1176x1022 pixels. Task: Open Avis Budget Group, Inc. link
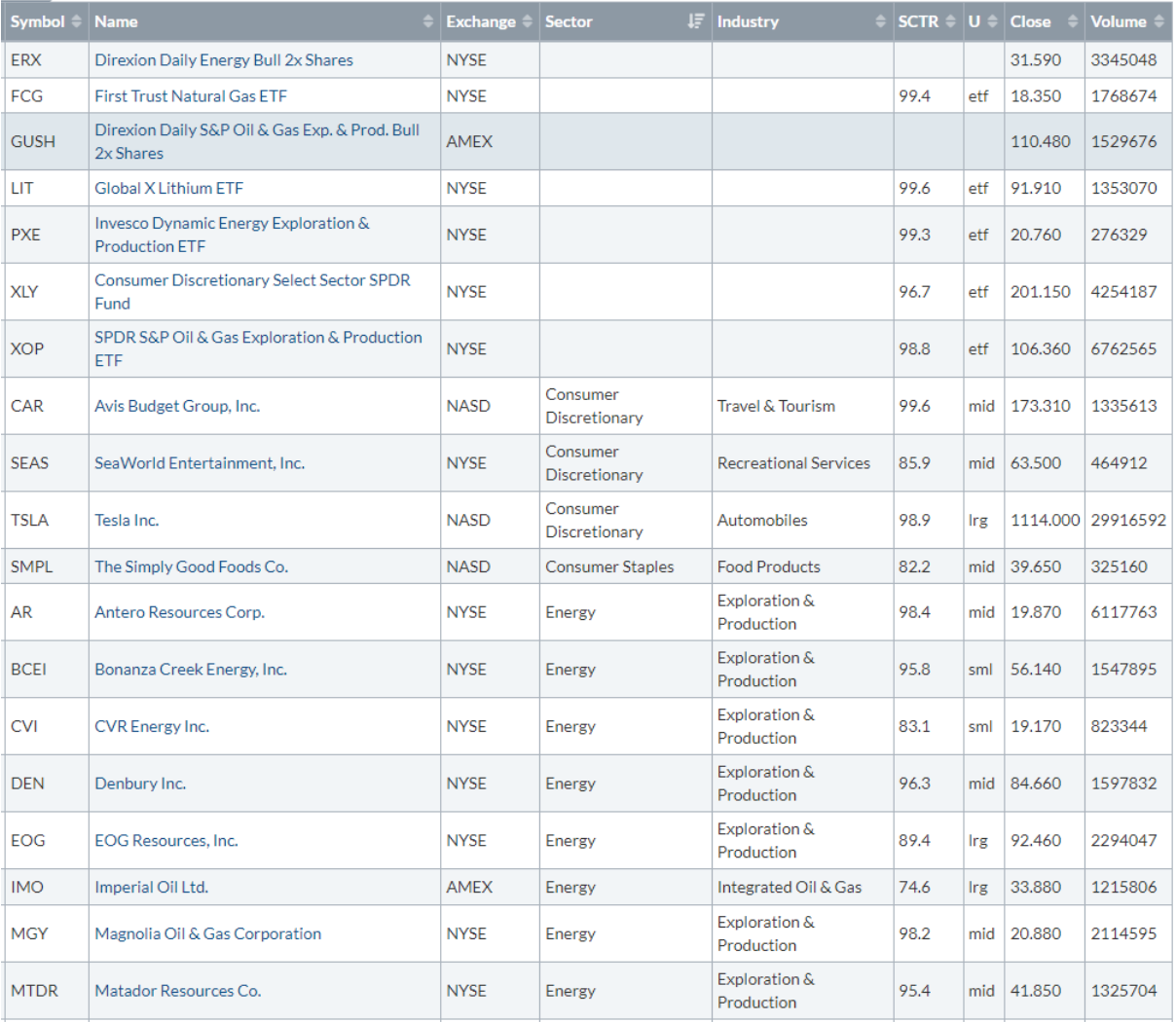click(x=177, y=406)
